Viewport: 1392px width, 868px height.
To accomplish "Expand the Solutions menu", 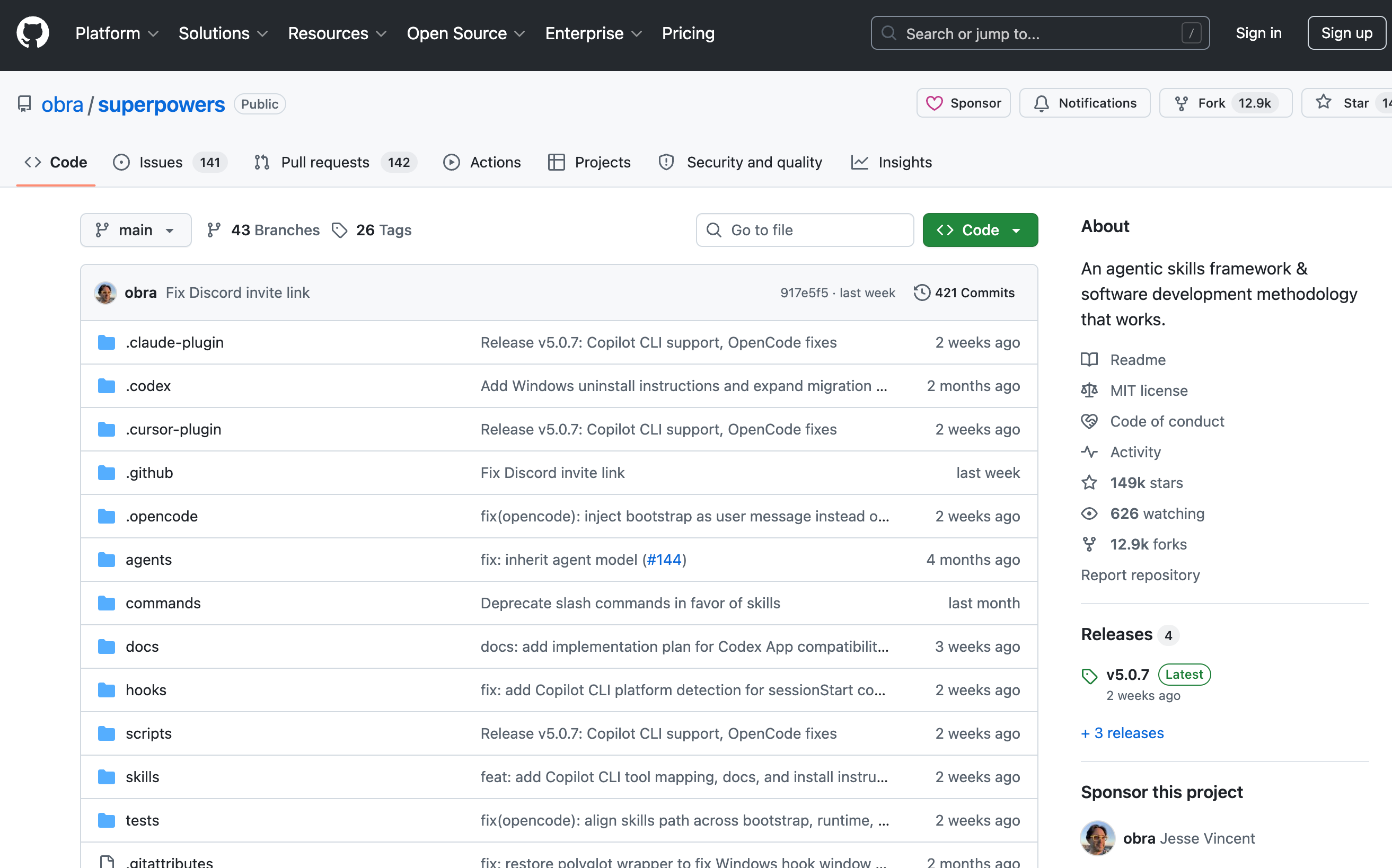I will (223, 33).
